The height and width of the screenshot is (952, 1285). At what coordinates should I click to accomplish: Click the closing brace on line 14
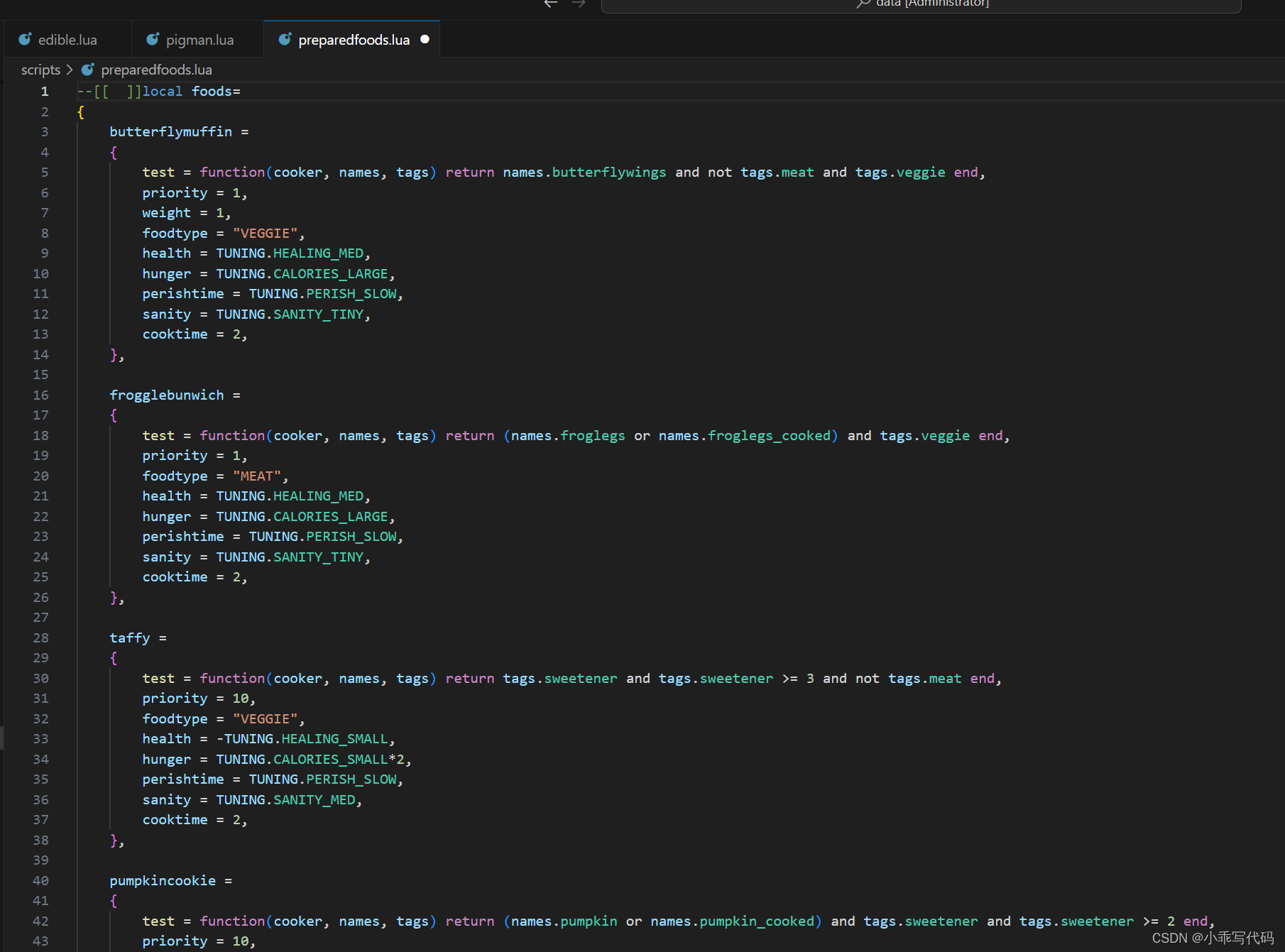tap(114, 355)
